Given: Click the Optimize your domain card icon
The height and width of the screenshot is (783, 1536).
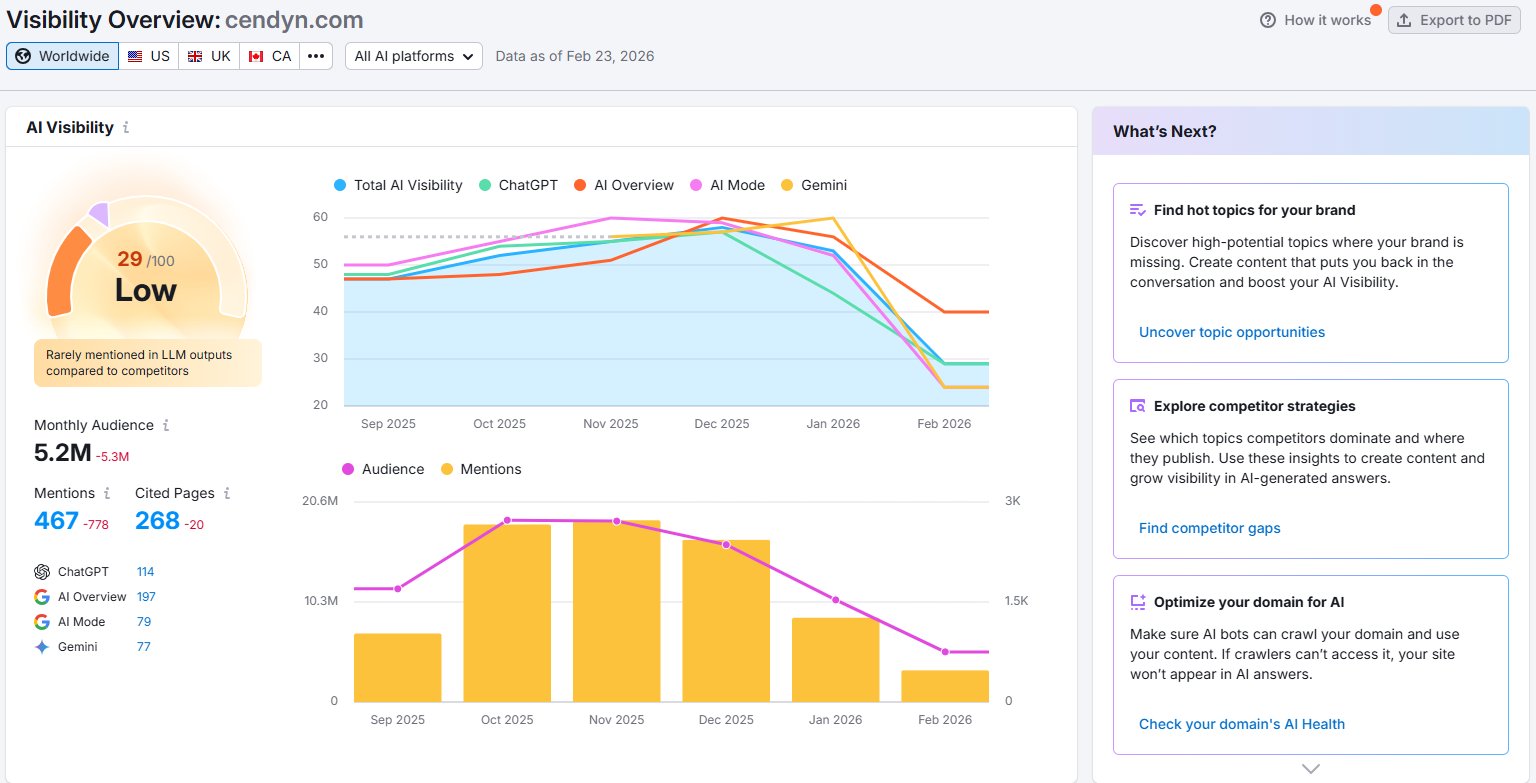Looking at the screenshot, I should 1137,602.
